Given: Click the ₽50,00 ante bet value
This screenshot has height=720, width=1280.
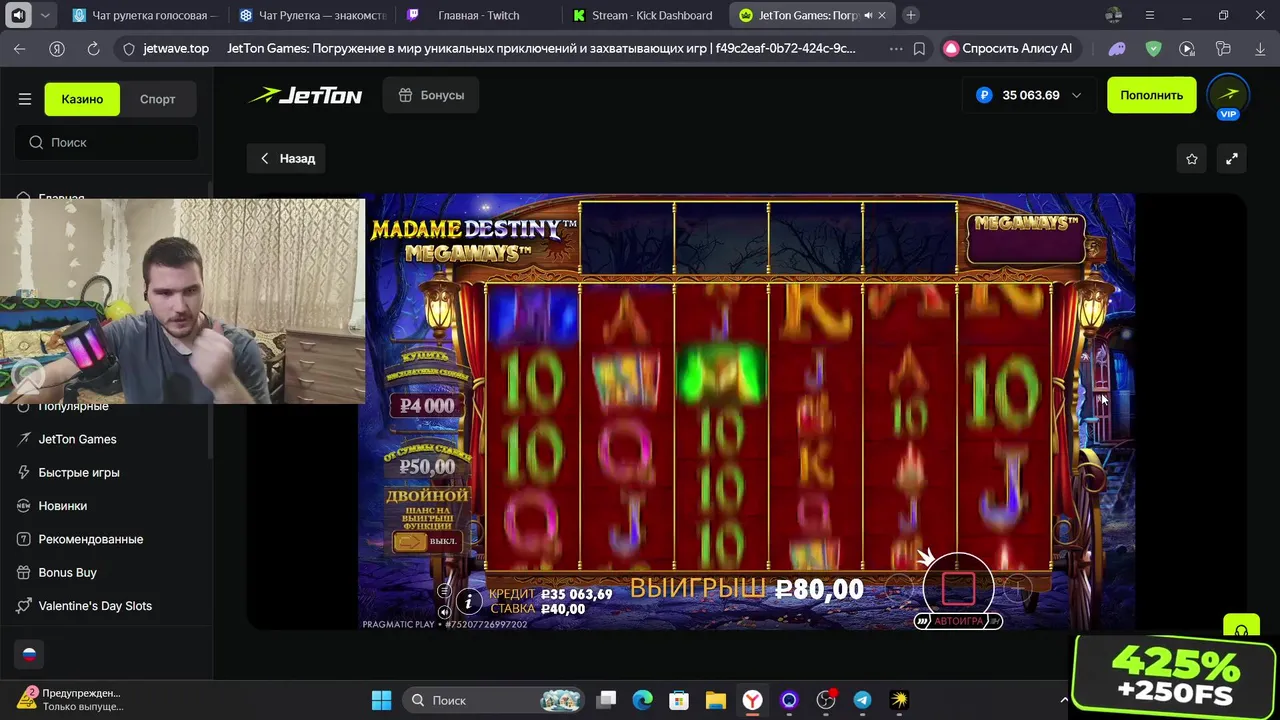Looking at the screenshot, I should tap(427, 466).
